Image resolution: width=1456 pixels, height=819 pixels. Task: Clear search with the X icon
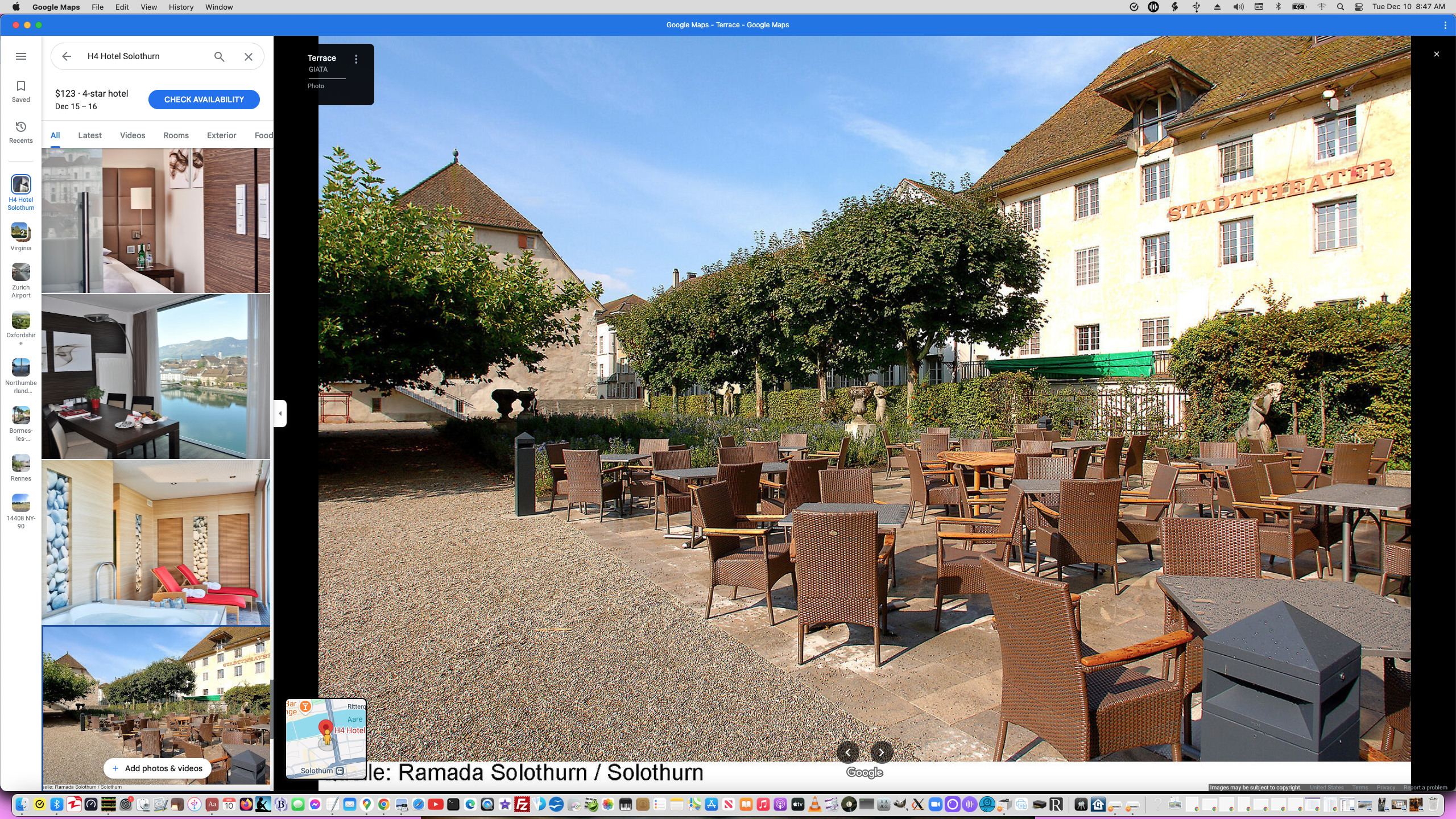pyautogui.click(x=249, y=56)
